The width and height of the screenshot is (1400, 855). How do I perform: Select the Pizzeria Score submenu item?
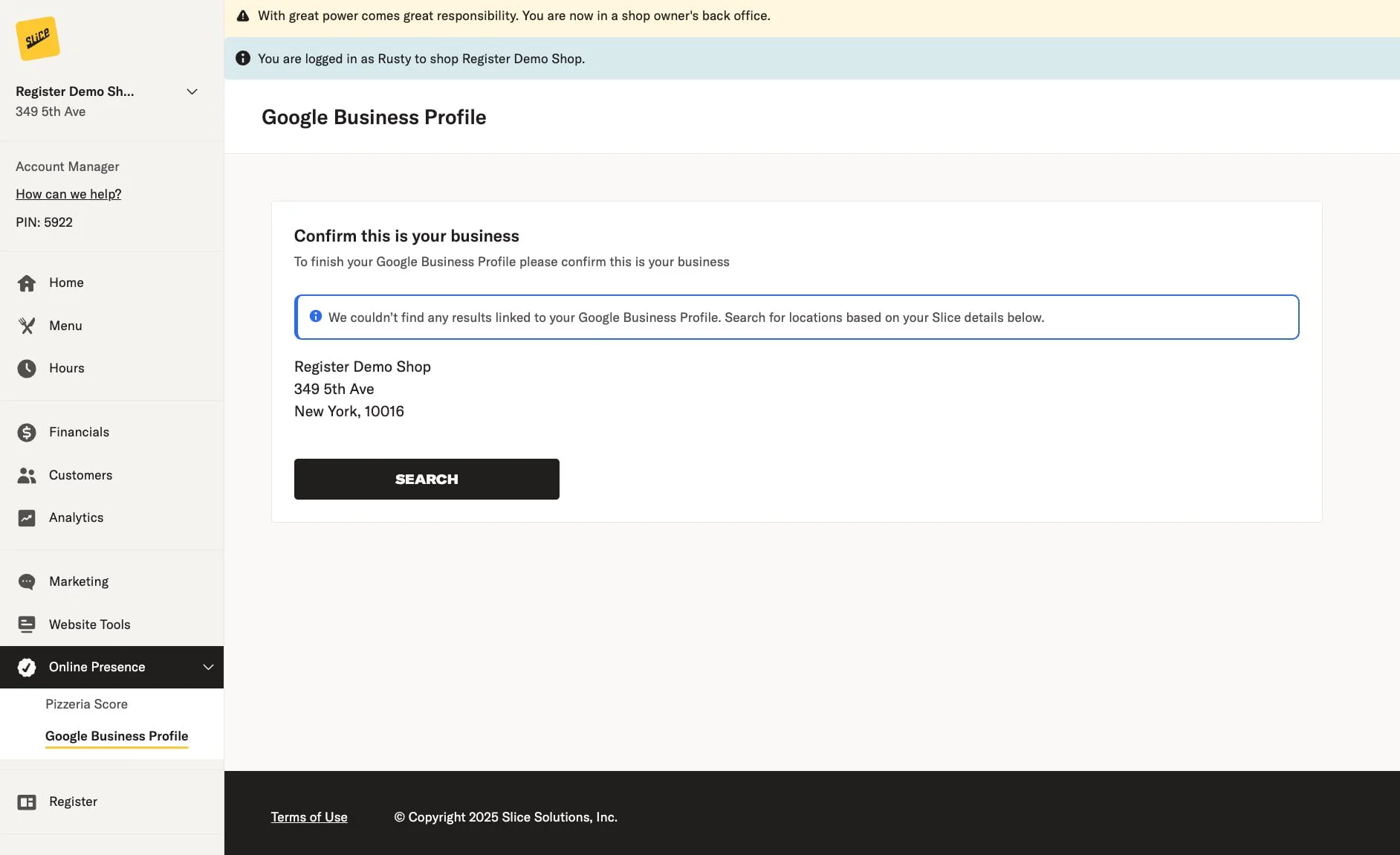tap(86, 704)
